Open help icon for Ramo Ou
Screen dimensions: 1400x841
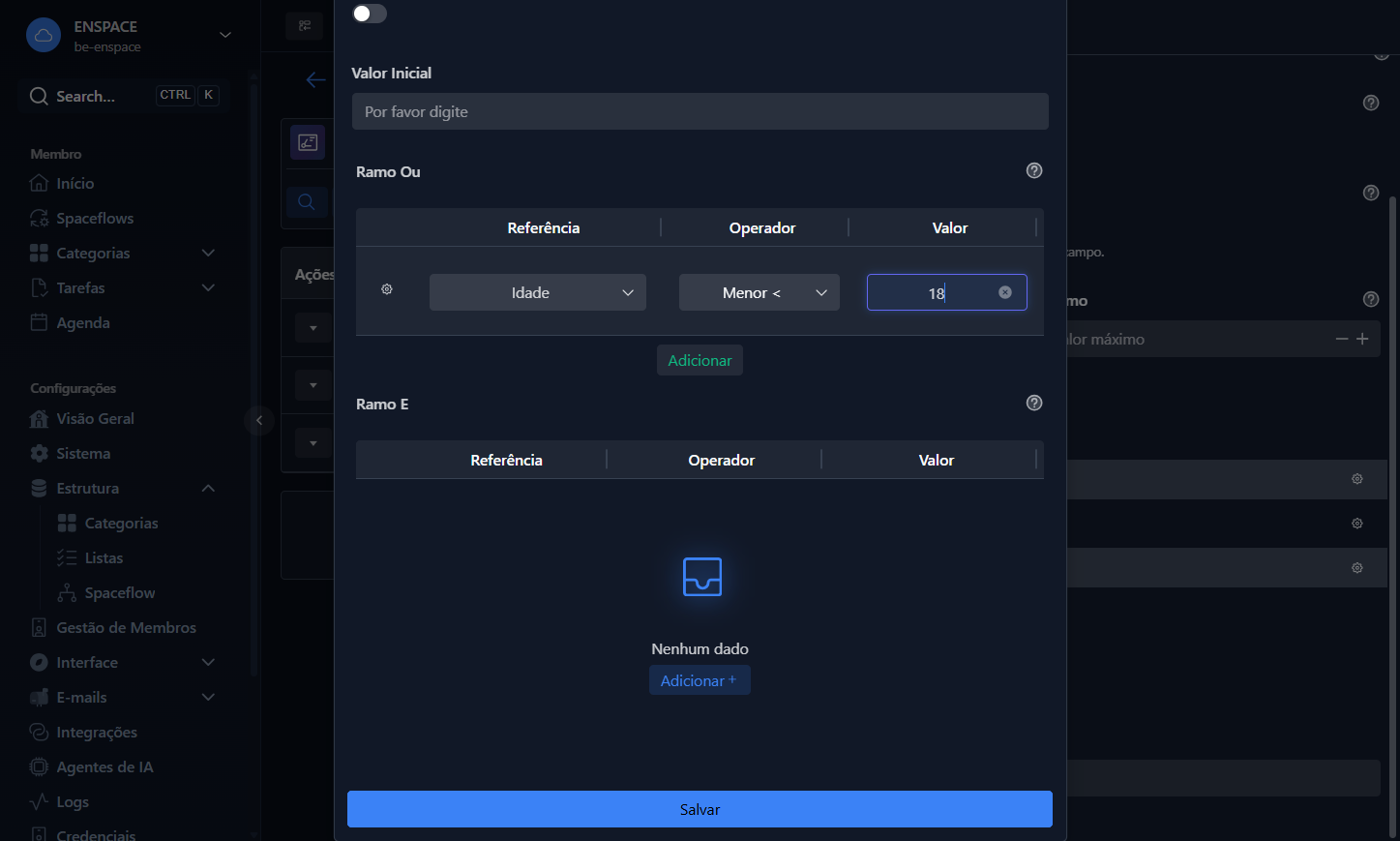(1034, 170)
